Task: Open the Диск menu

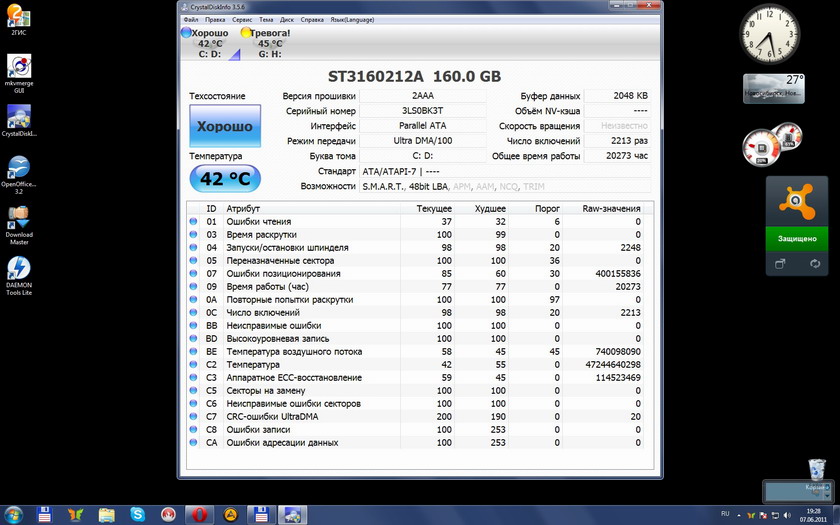Action: pyautogui.click(x=287, y=20)
